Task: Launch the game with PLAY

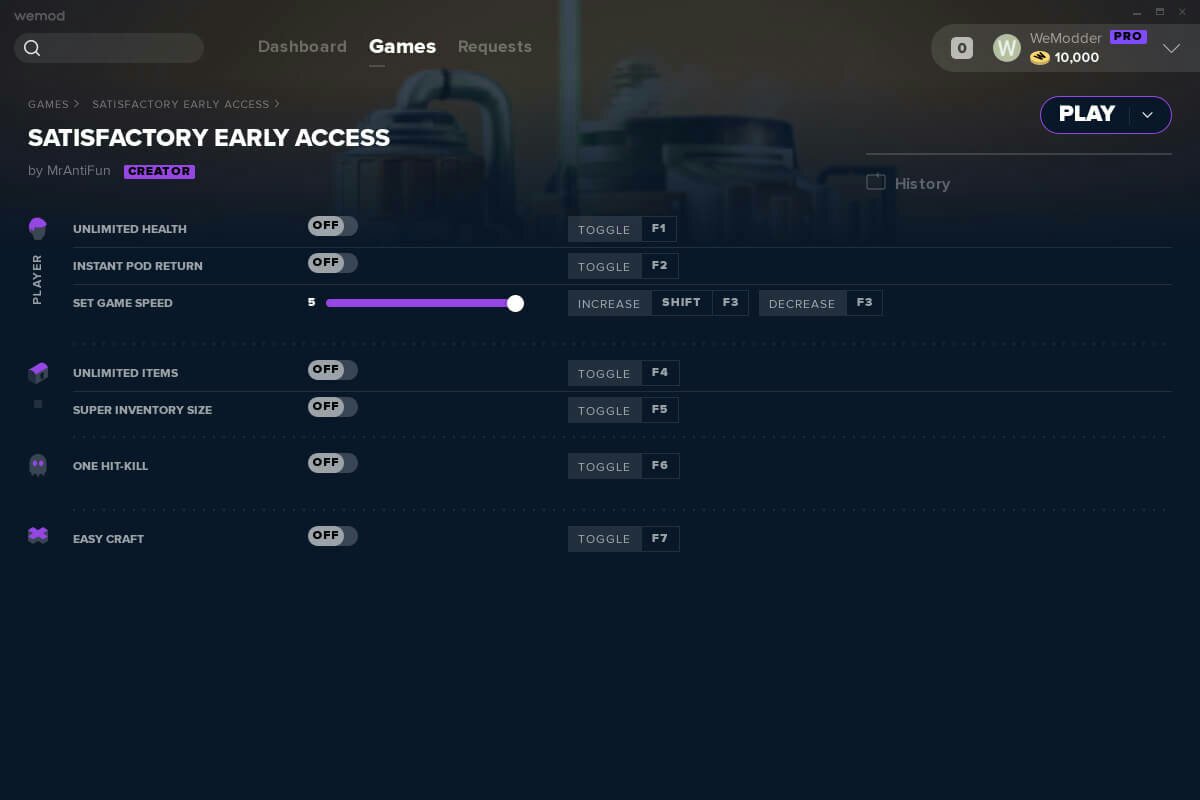Action: [1086, 115]
